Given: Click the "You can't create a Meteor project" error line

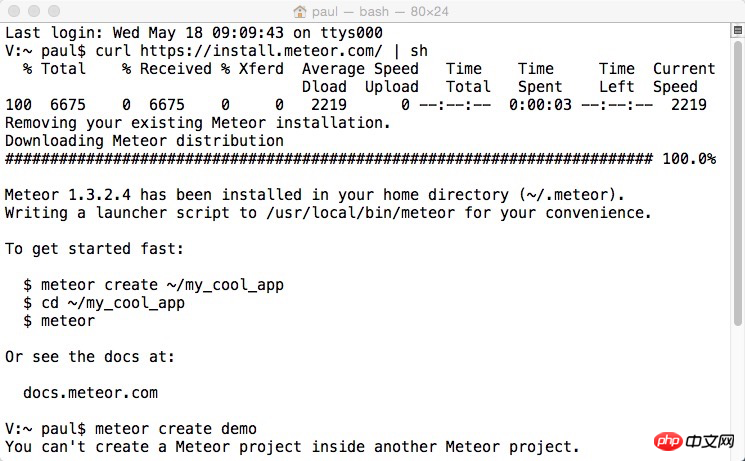Looking at the screenshot, I should click(292, 447).
